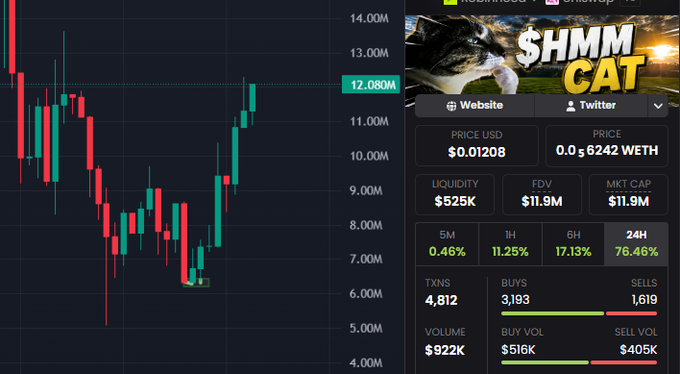Click the SELLS count 1,619
Screen dimensions: 680x374
point(644,300)
